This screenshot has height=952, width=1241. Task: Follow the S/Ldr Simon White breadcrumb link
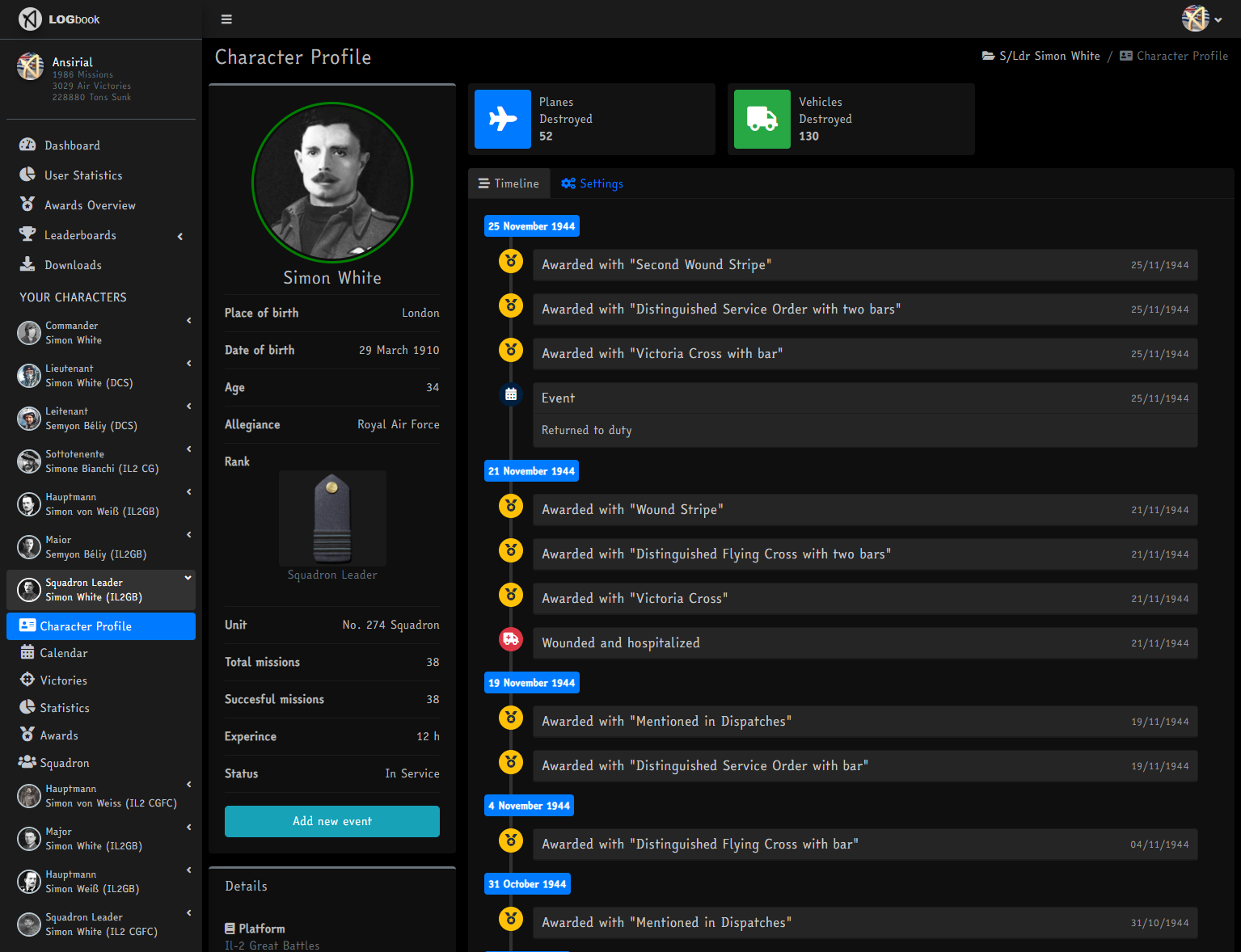pyautogui.click(x=1049, y=56)
